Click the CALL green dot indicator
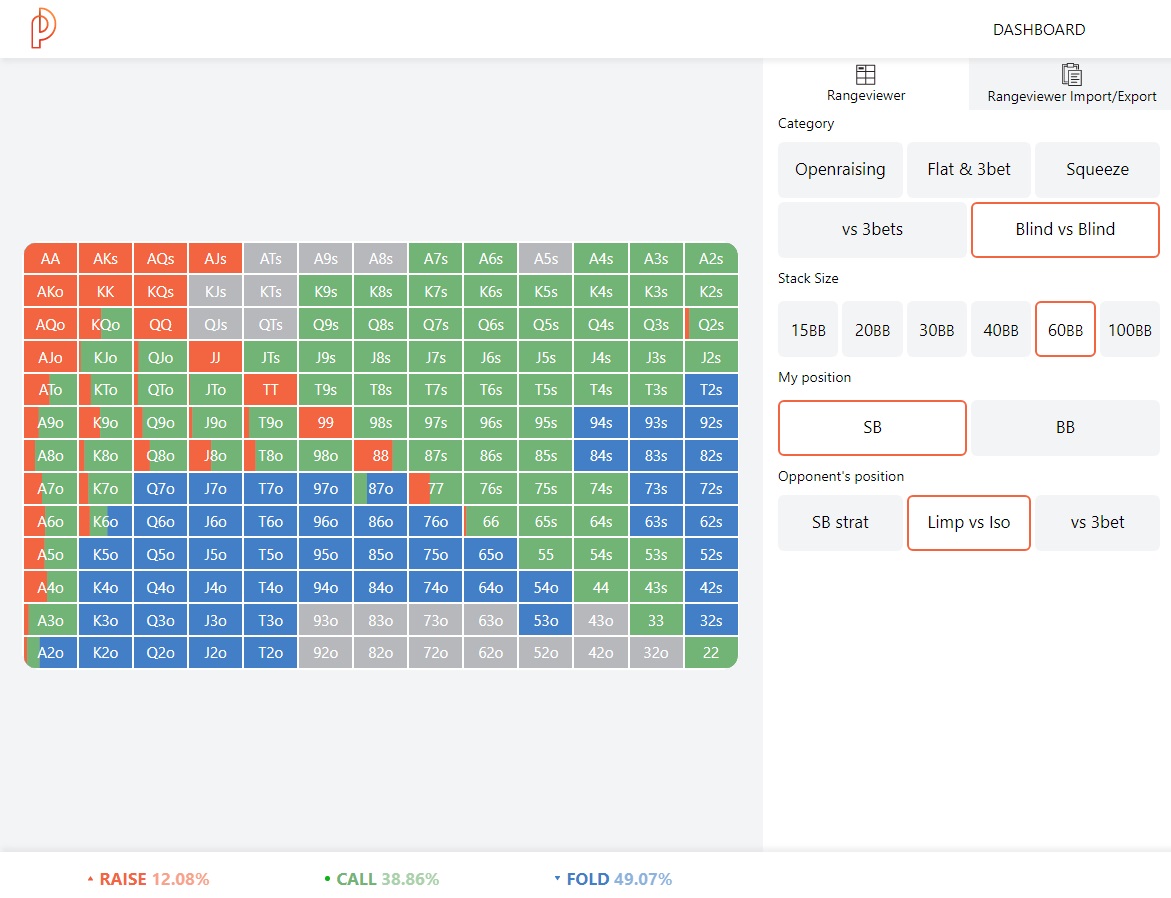Viewport: 1171px width, 898px height. coord(327,879)
